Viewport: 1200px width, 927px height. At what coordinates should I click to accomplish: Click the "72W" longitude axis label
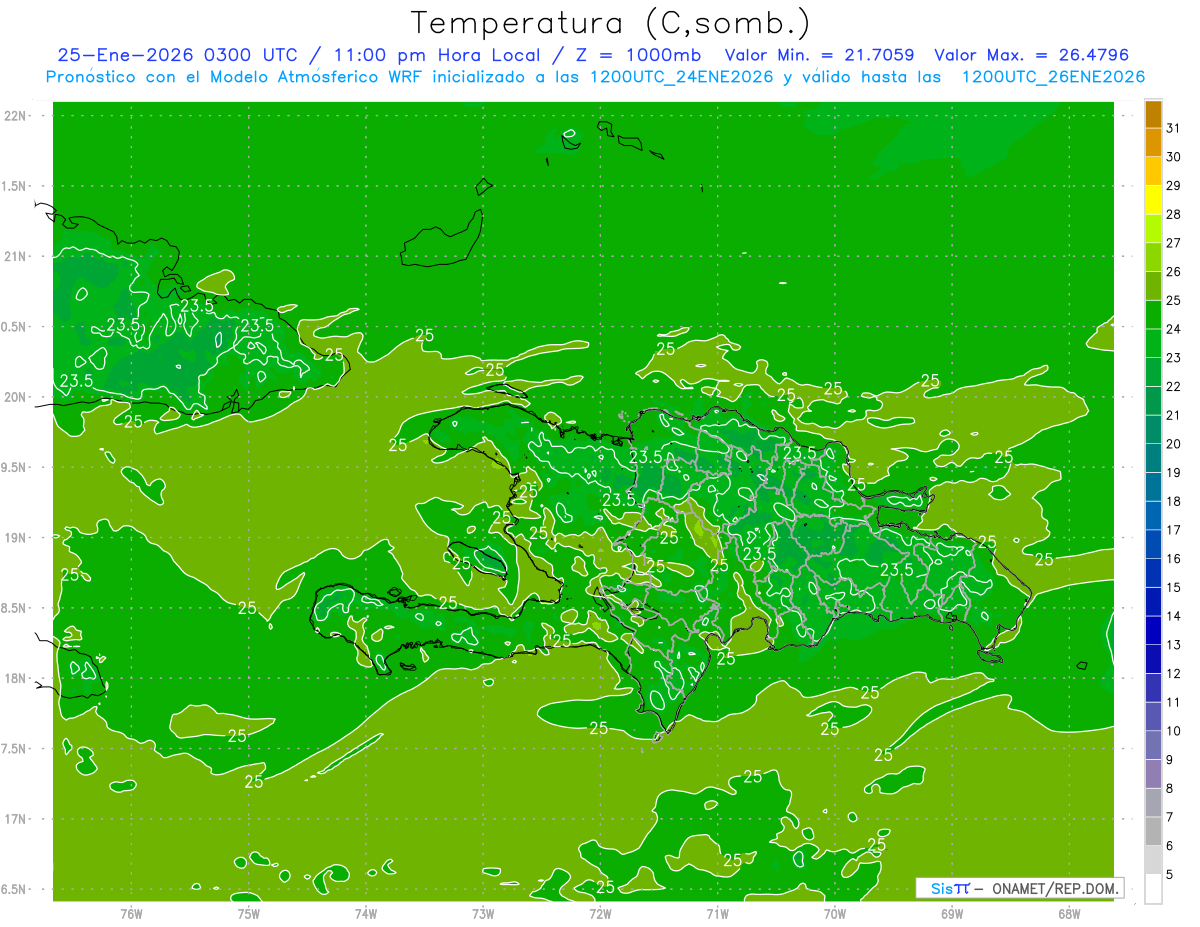tap(600, 913)
